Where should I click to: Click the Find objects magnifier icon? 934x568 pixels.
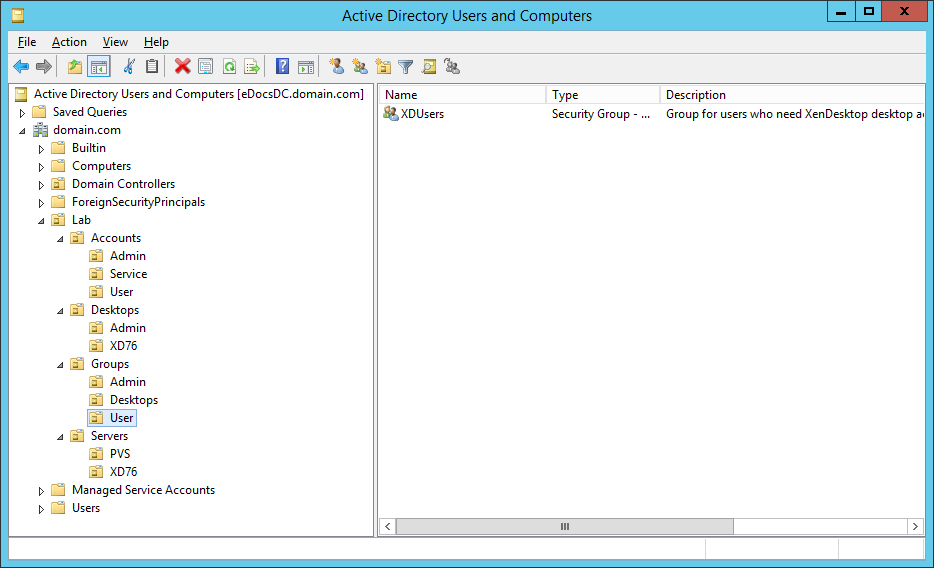click(429, 67)
